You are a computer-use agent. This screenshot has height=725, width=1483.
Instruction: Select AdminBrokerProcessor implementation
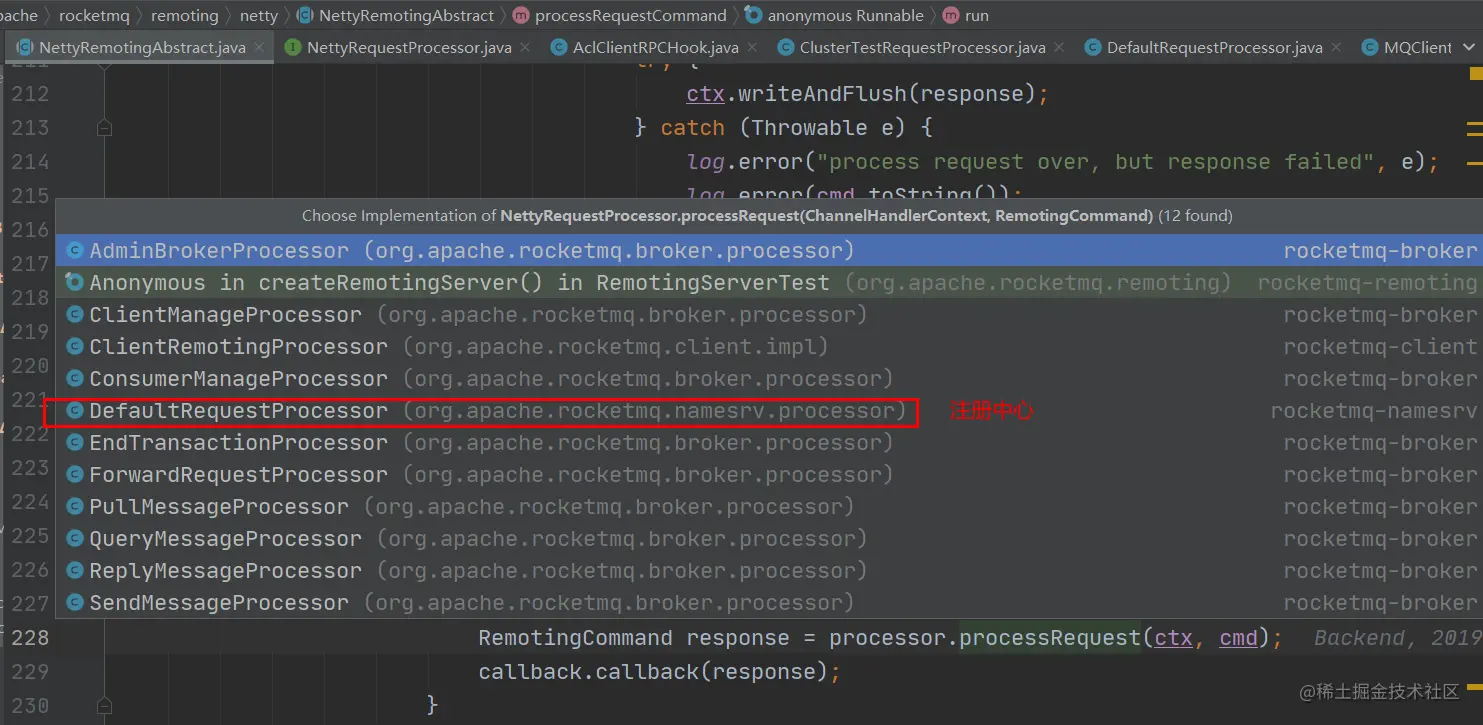[x=769, y=250]
